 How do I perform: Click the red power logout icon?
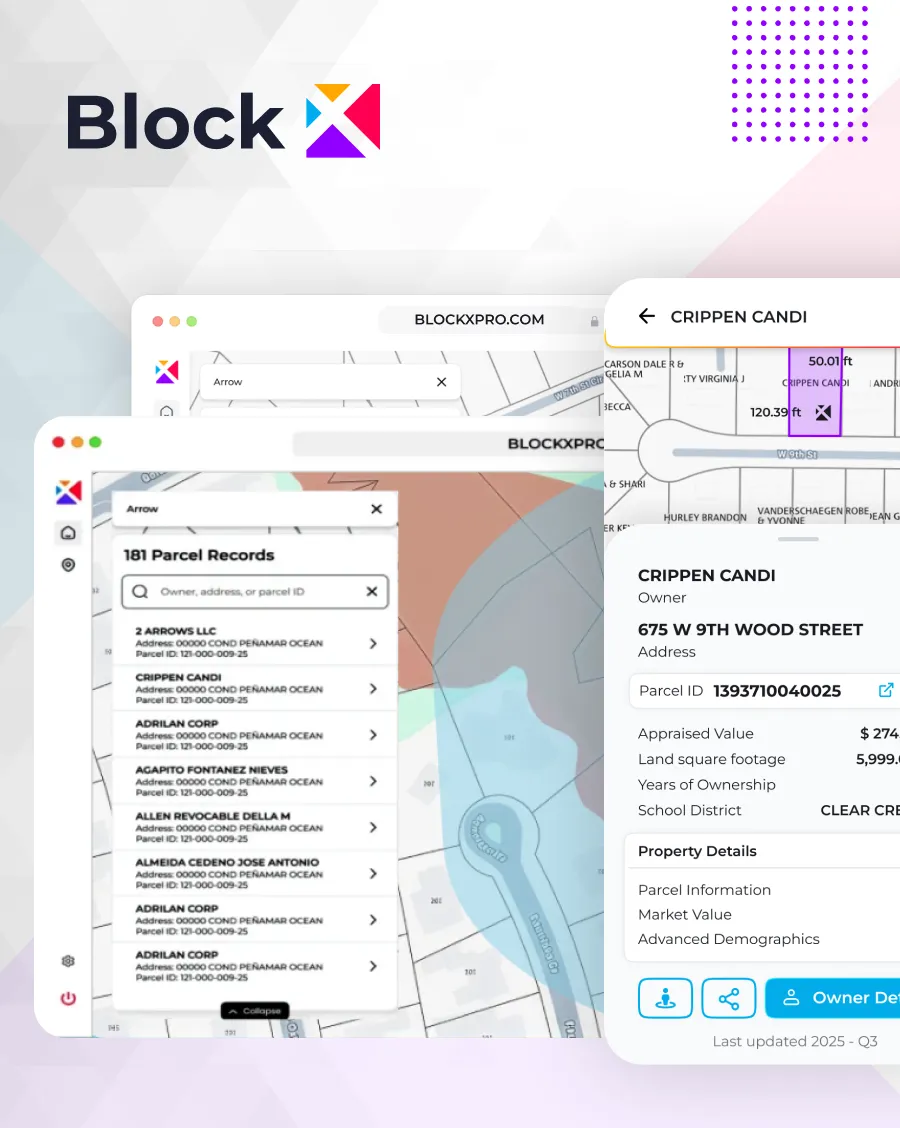coord(68,998)
